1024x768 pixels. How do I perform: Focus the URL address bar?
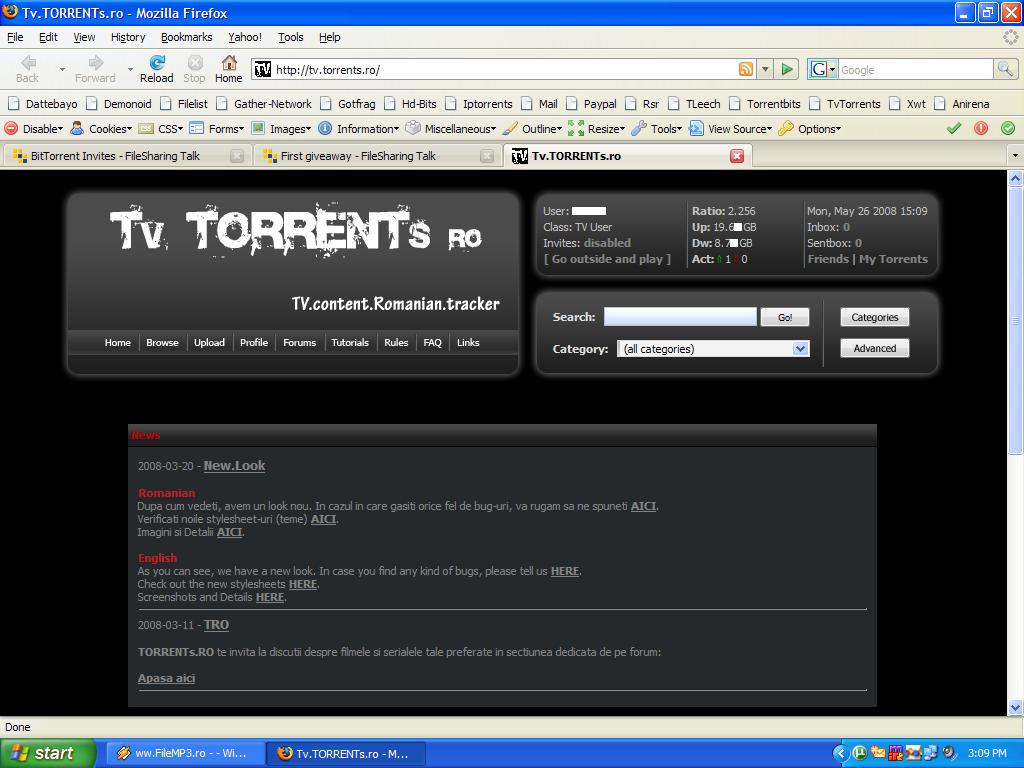point(503,69)
